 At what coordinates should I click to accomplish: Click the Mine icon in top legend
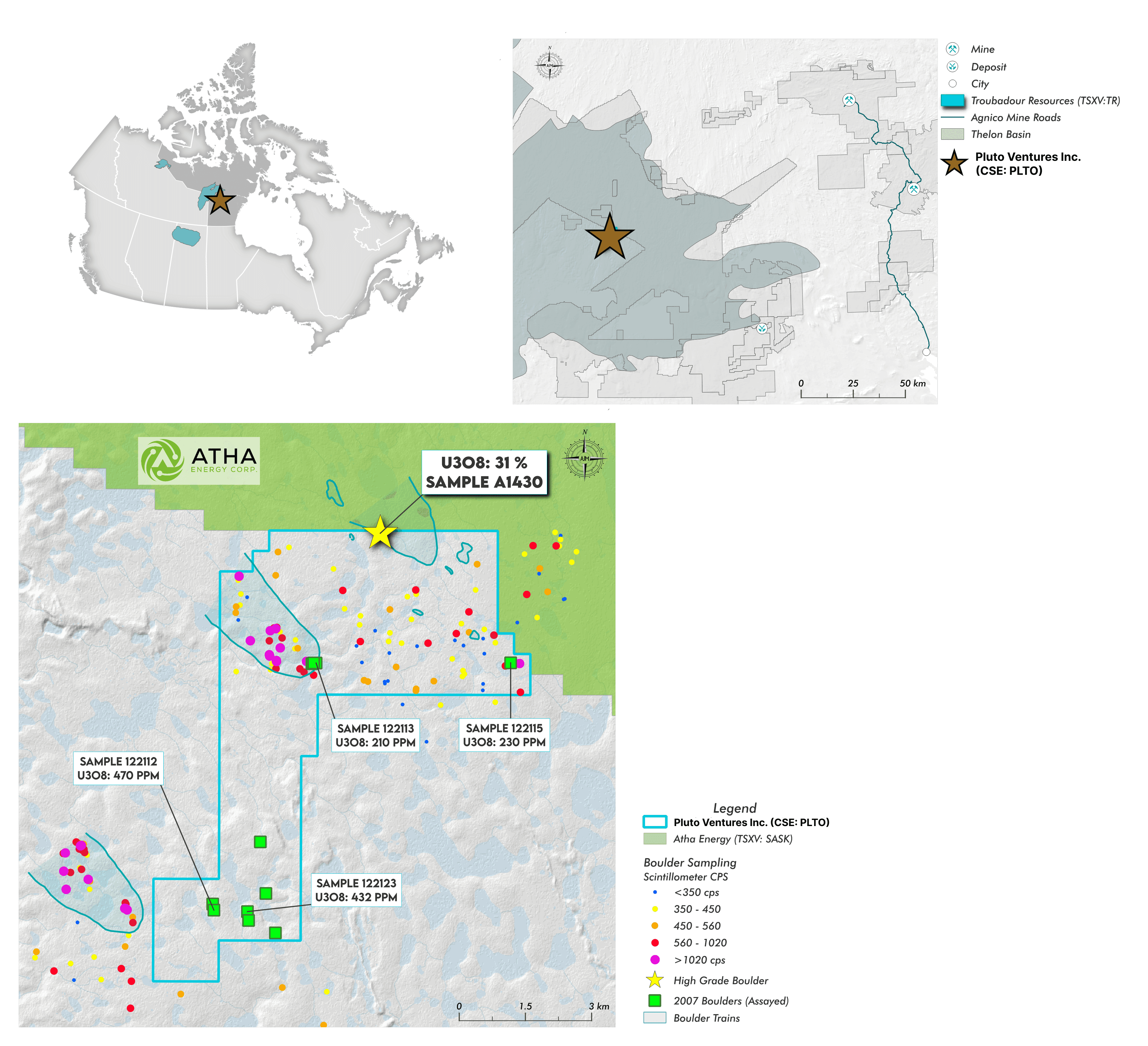952,49
